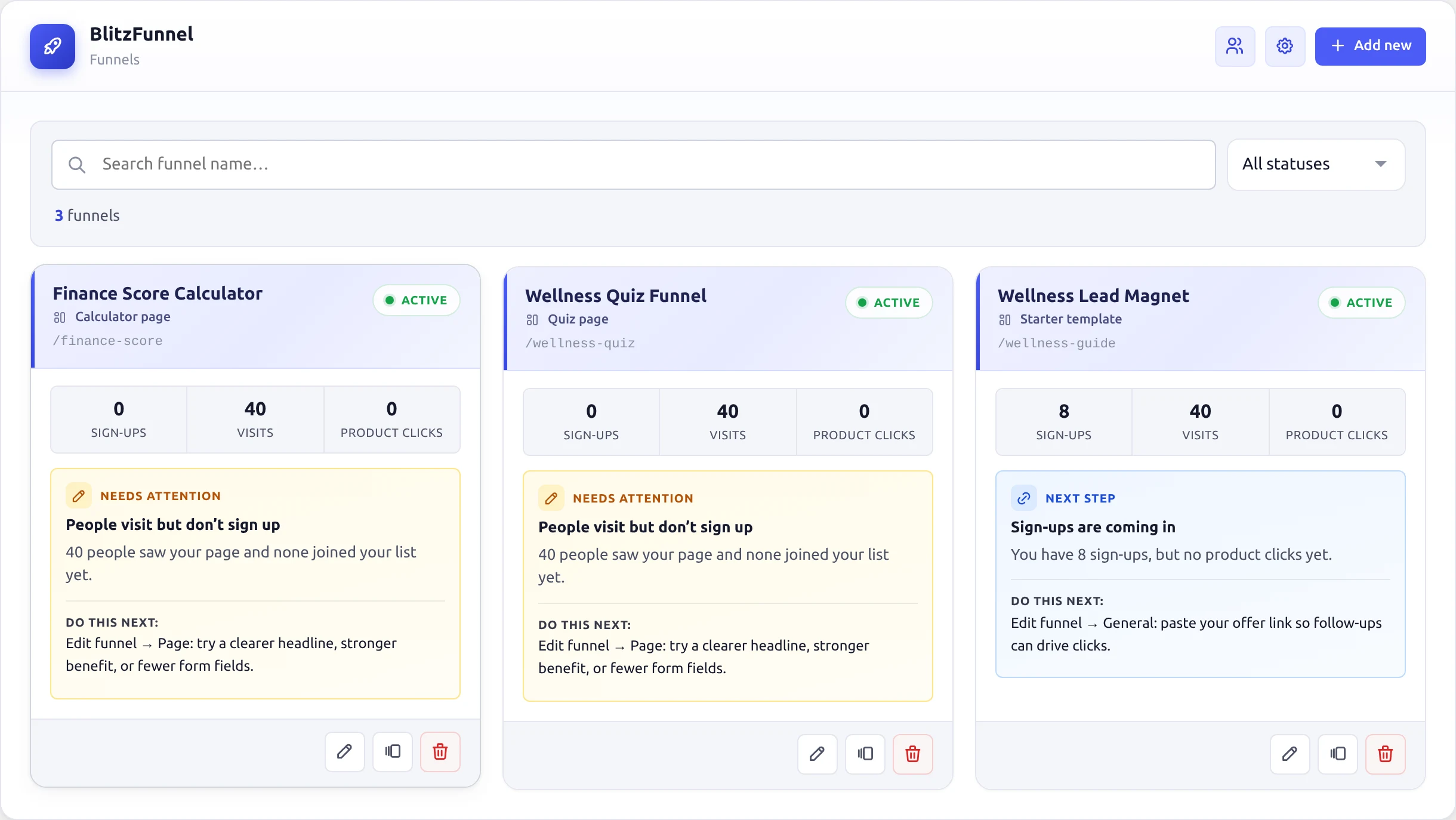
Task: Click the Finance Score Calculator title
Action: coord(158,294)
